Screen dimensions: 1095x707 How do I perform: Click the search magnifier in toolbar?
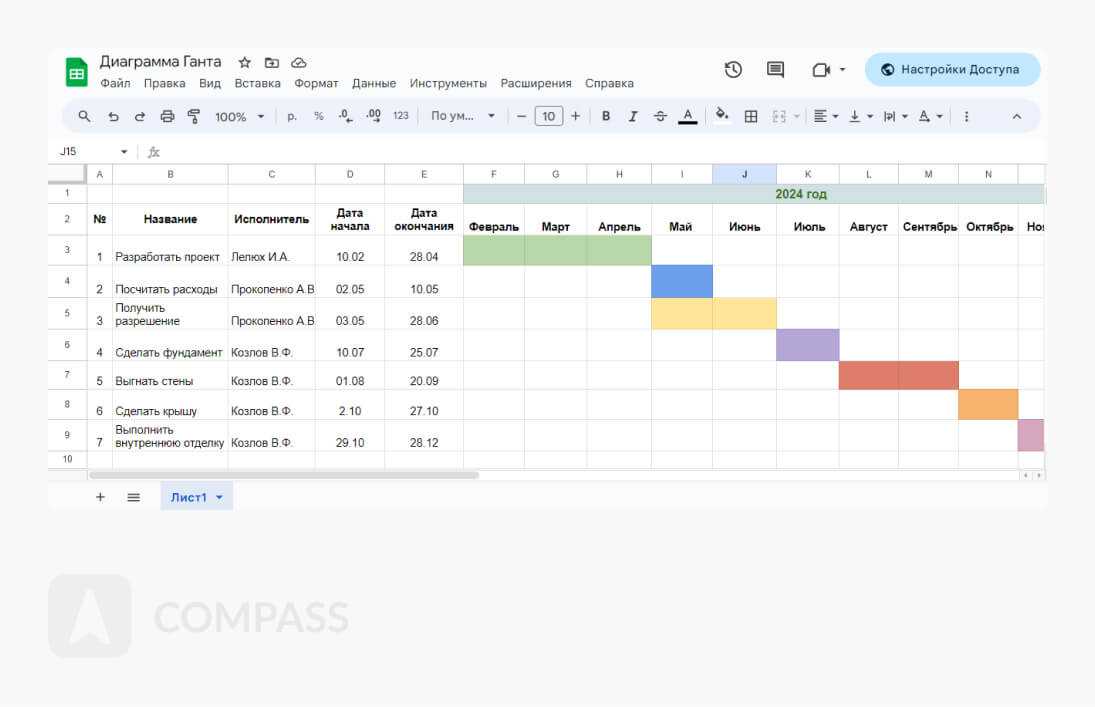85,117
